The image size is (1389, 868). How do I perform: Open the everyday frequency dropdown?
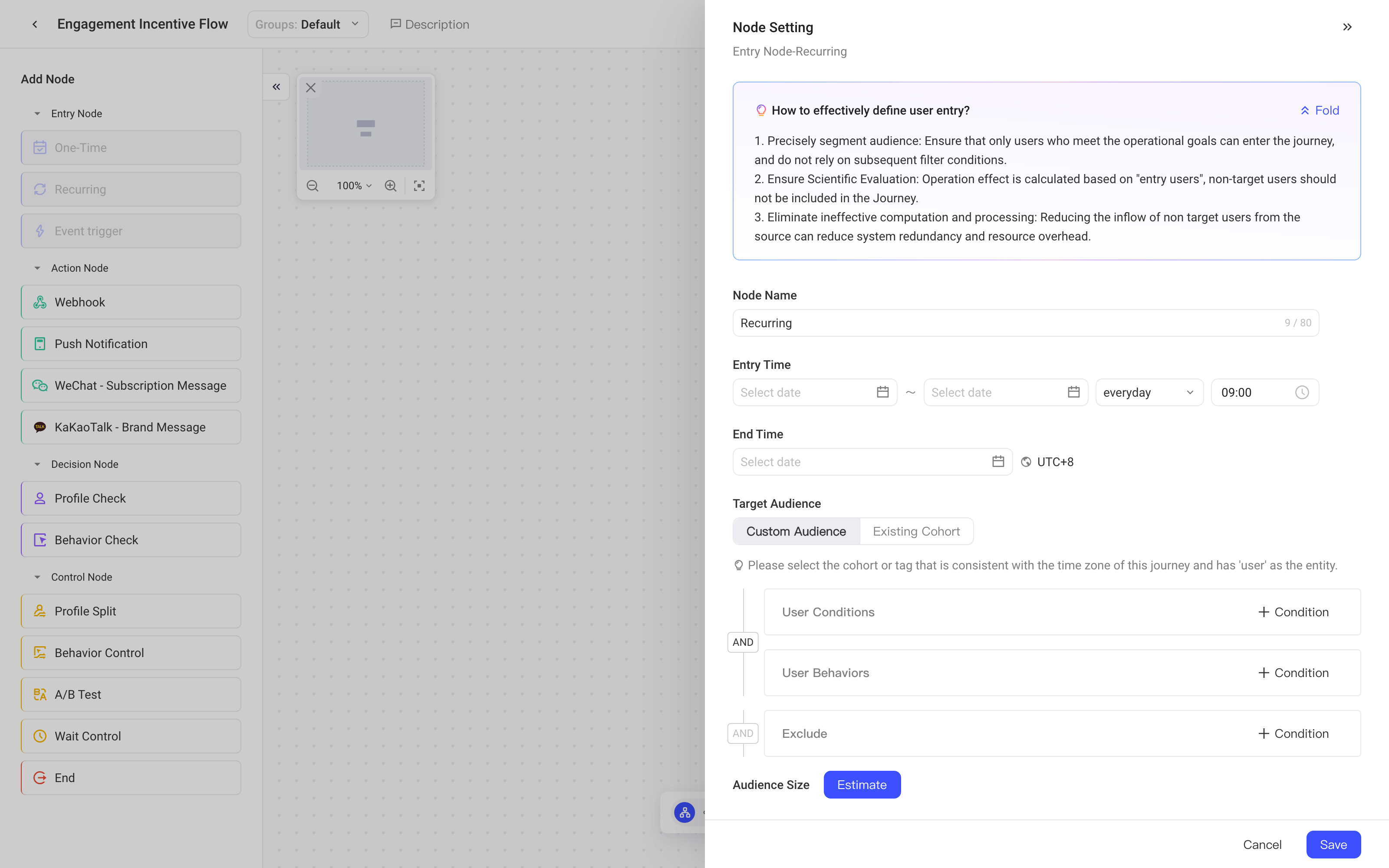point(1149,392)
